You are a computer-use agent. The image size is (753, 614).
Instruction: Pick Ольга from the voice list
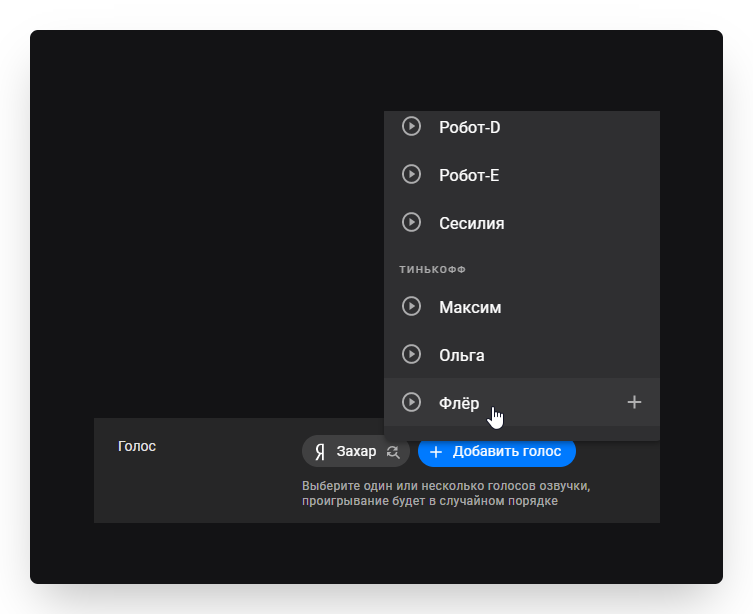(522, 354)
